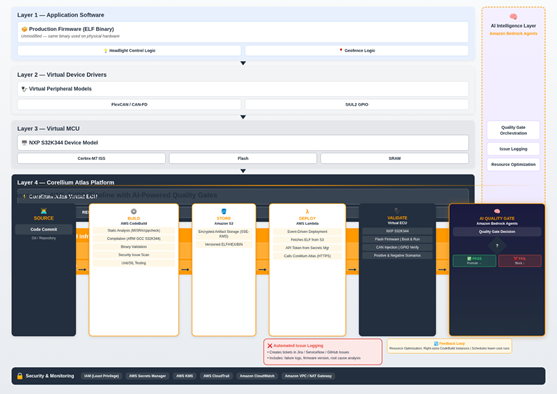Click the DEPLOY stage lambda icon
The height and width of the screenshot is (394, 557).
coord(307,211)
